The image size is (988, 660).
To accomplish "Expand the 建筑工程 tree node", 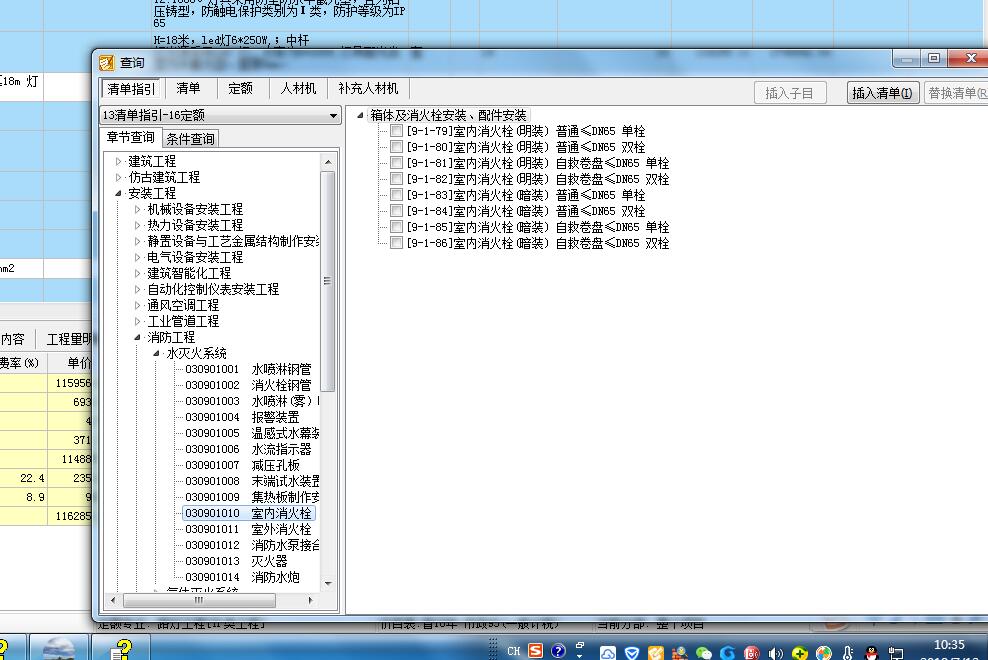I will tap(118, 161).
